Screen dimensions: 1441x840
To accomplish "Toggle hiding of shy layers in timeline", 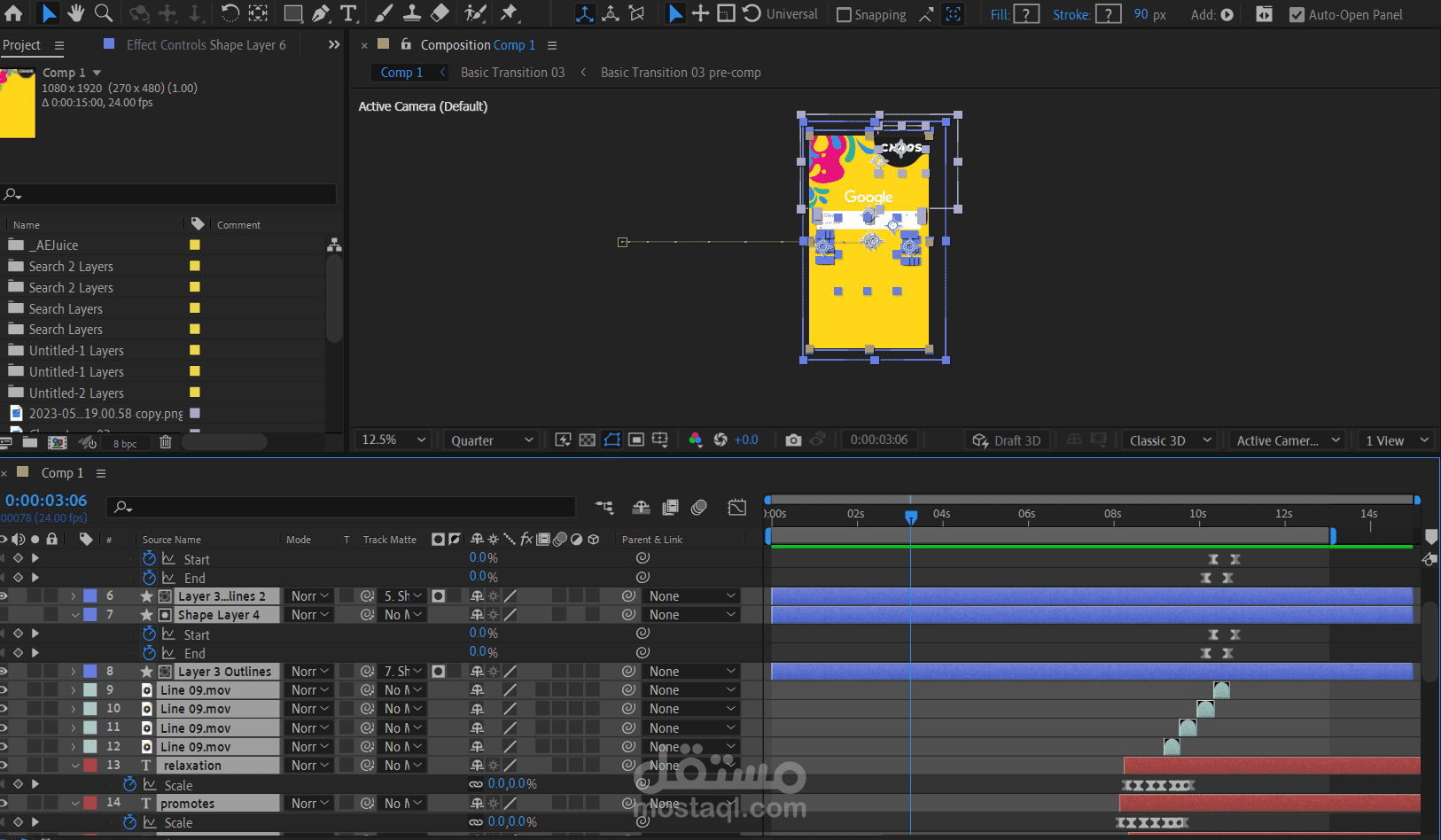I will tap(641, 507).
